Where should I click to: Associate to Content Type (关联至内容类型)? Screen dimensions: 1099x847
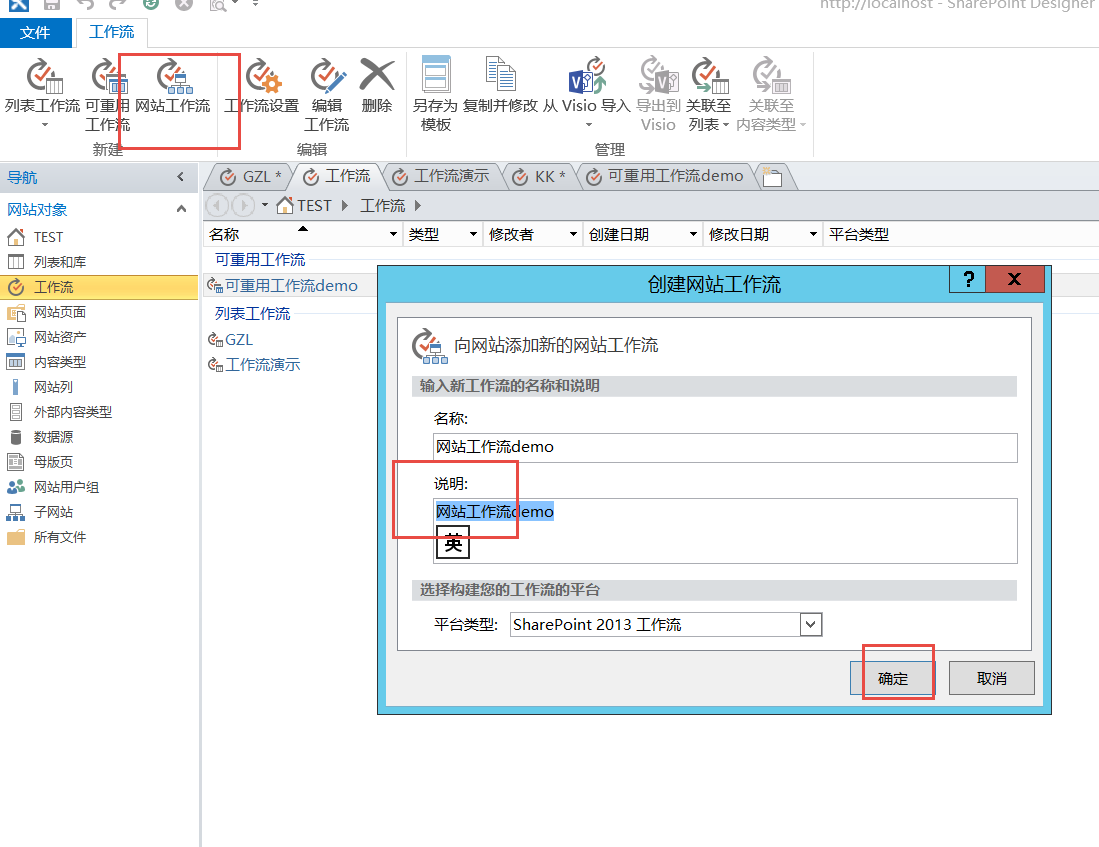click(771, 95)
